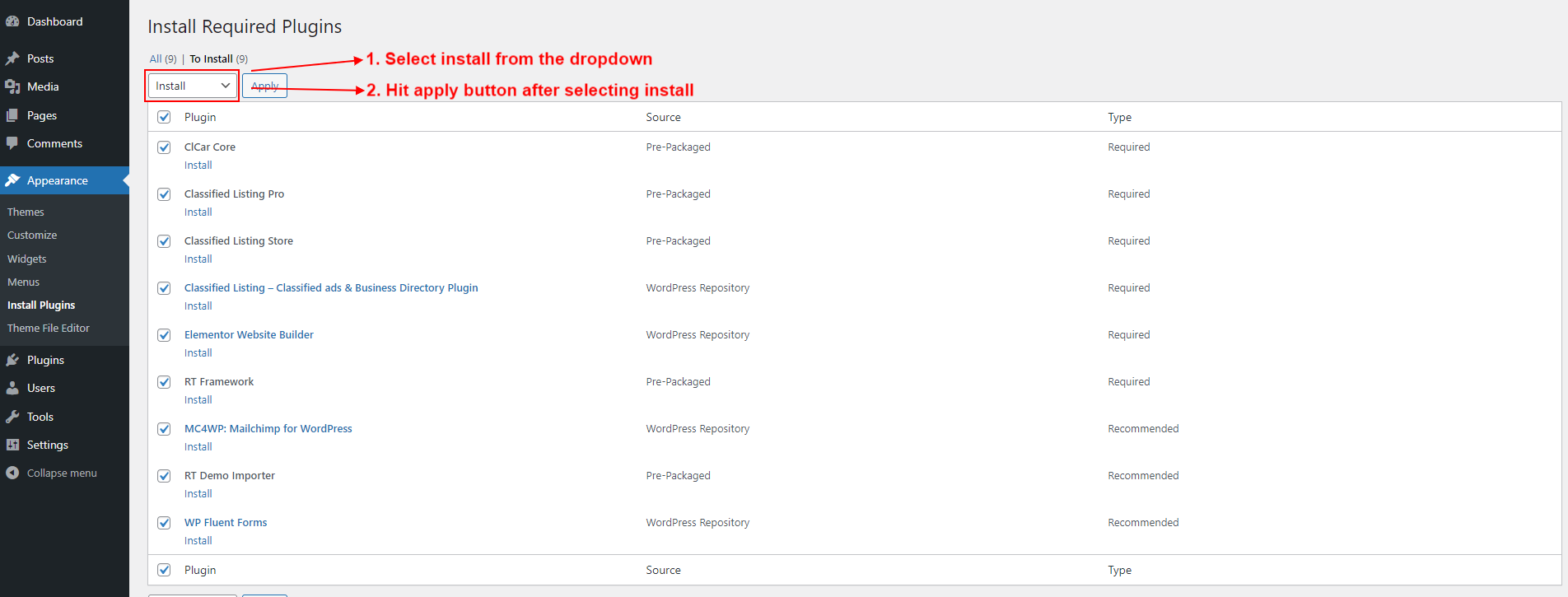Click the Appearance paintbrush icon
This screenshot has height=597, width=1568.
[x=12, y=180]
